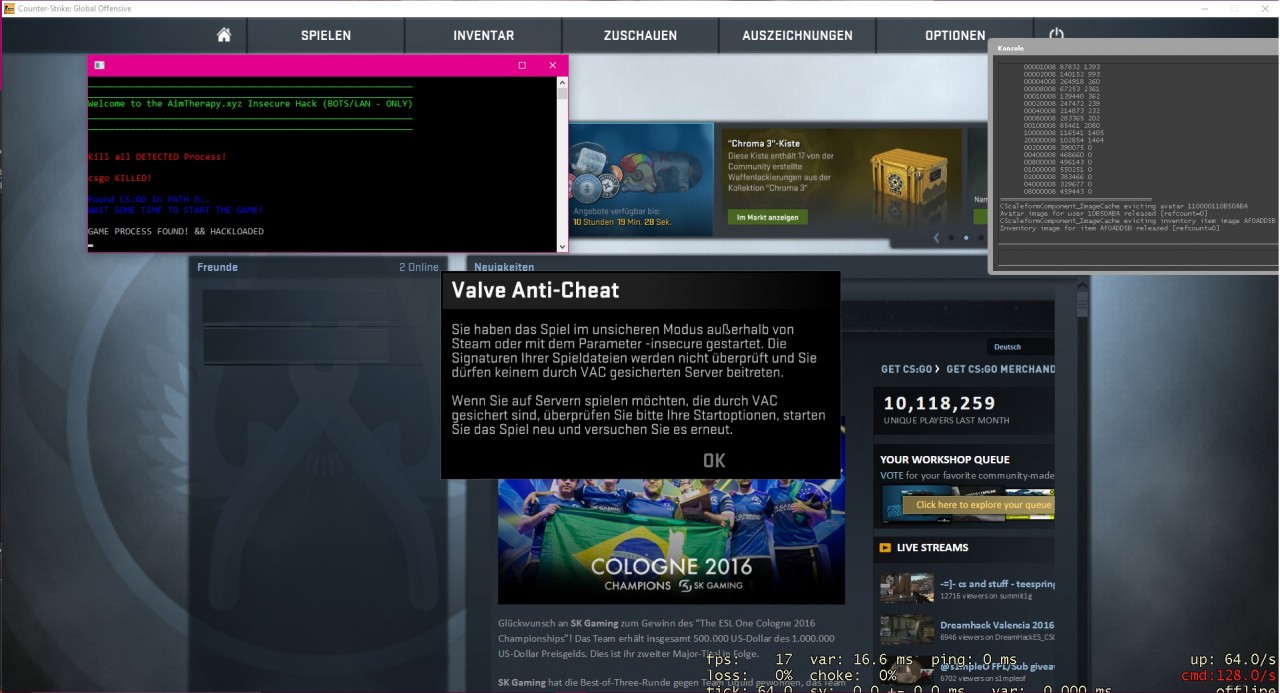The height and width of the screenshot is (693, 1280).
Task: Go to previous store item with left arrow
Action: (x=935, y=238)
